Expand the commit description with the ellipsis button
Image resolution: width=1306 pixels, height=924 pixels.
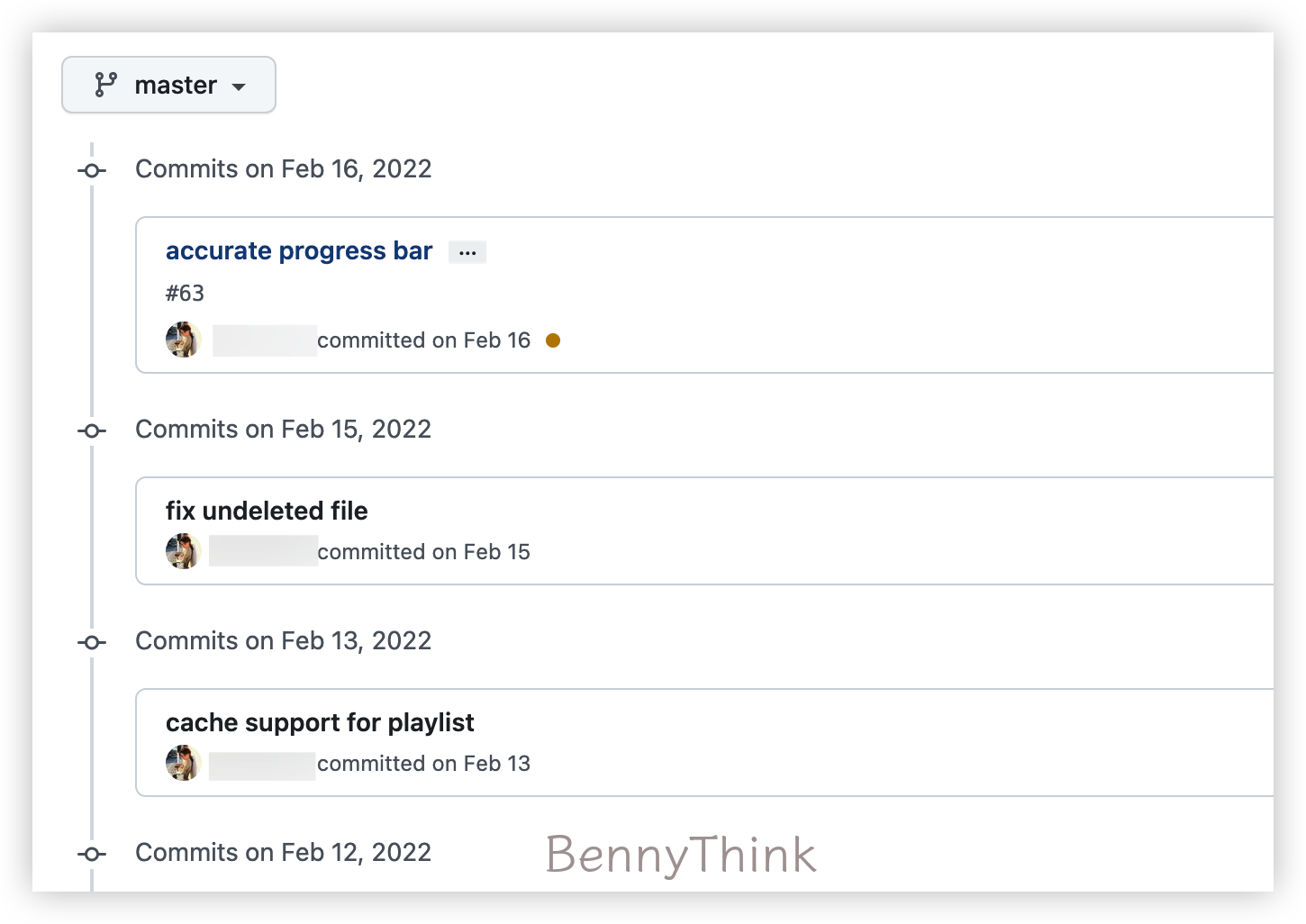[x=467, y=251]
